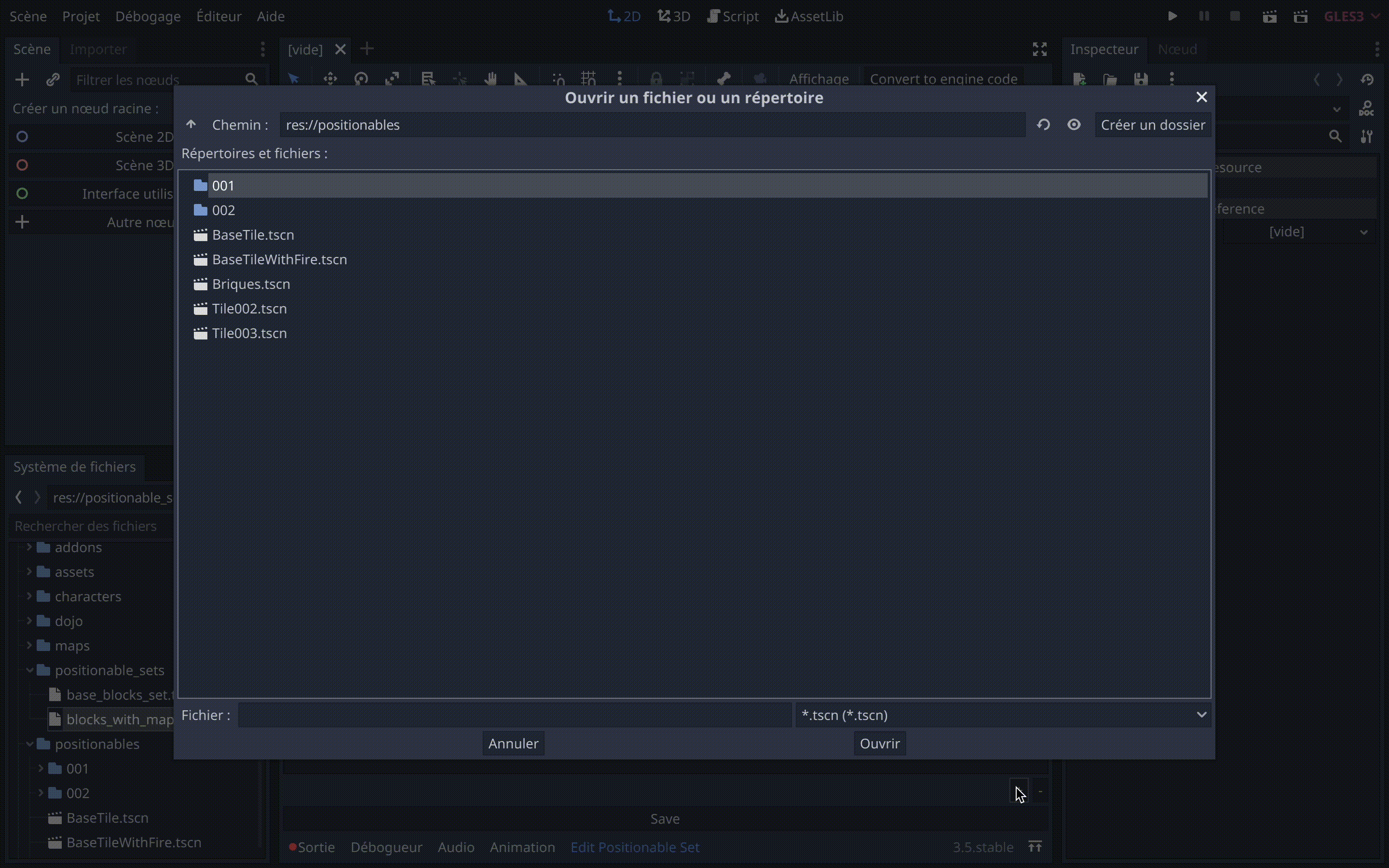Select Tile002.tscn in the file list
Screen dimensions: 1389x868
(x=700, y=309)
